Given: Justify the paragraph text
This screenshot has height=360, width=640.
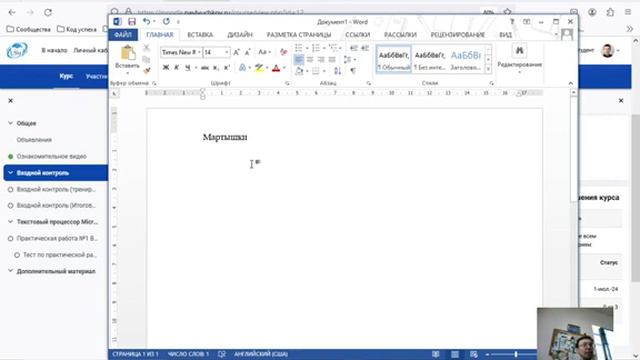Looking at the screenshot, I should (332, 60).
